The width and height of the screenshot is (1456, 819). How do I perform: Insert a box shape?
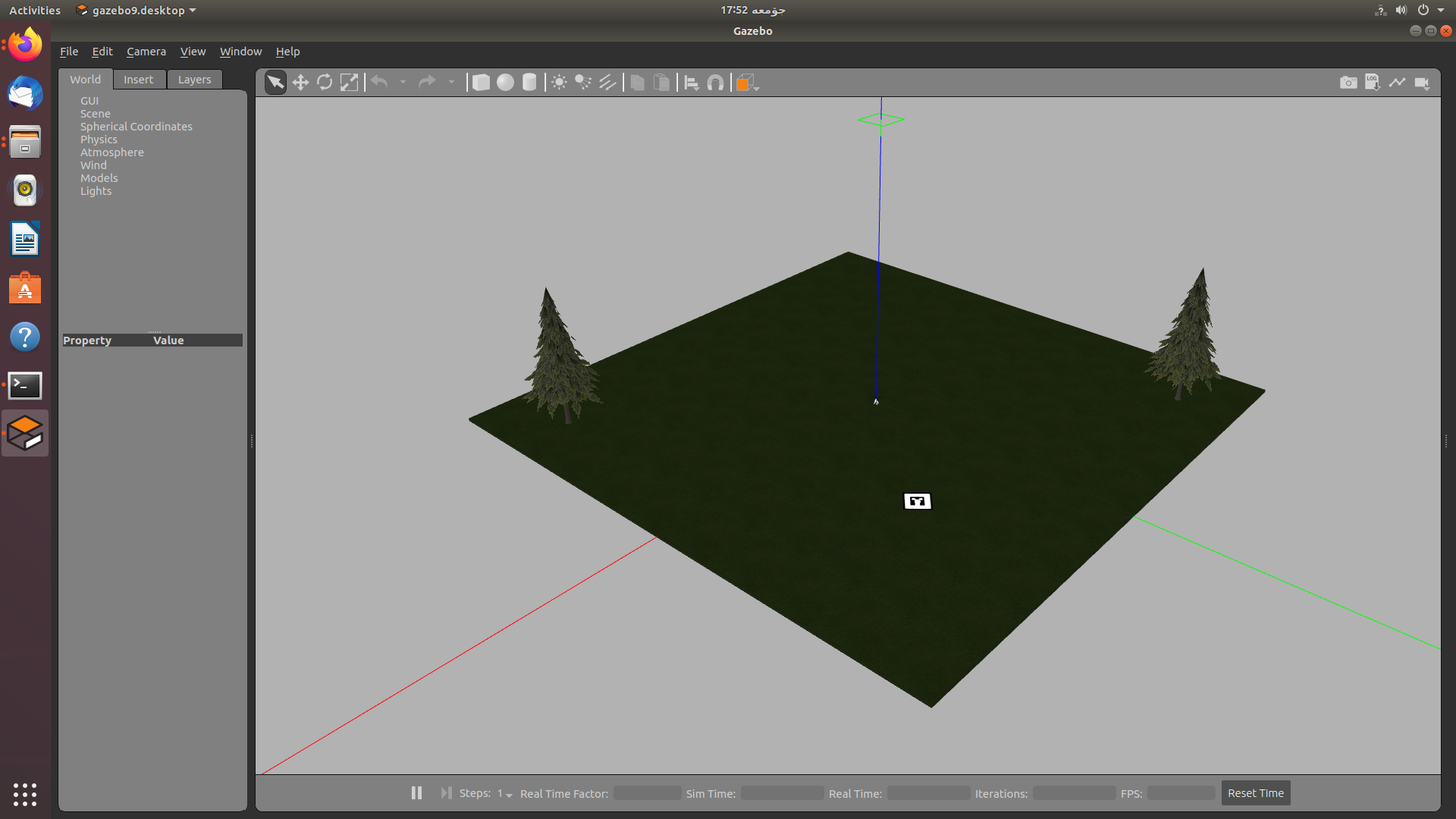click(x=482, y=82)
